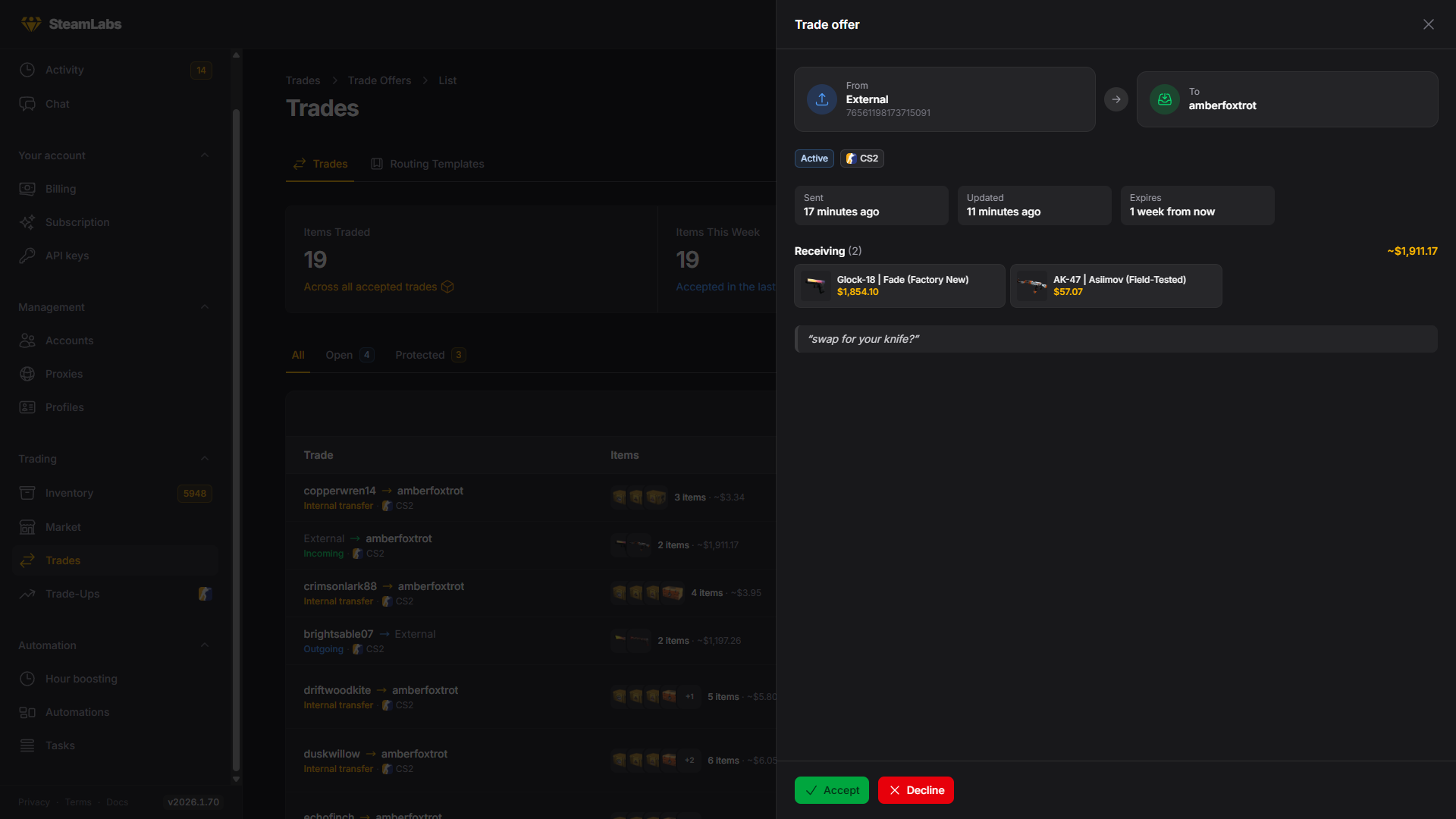Click the Trade column header
This screenshot has height=819, width=1456.
click(x=318, y=455)
